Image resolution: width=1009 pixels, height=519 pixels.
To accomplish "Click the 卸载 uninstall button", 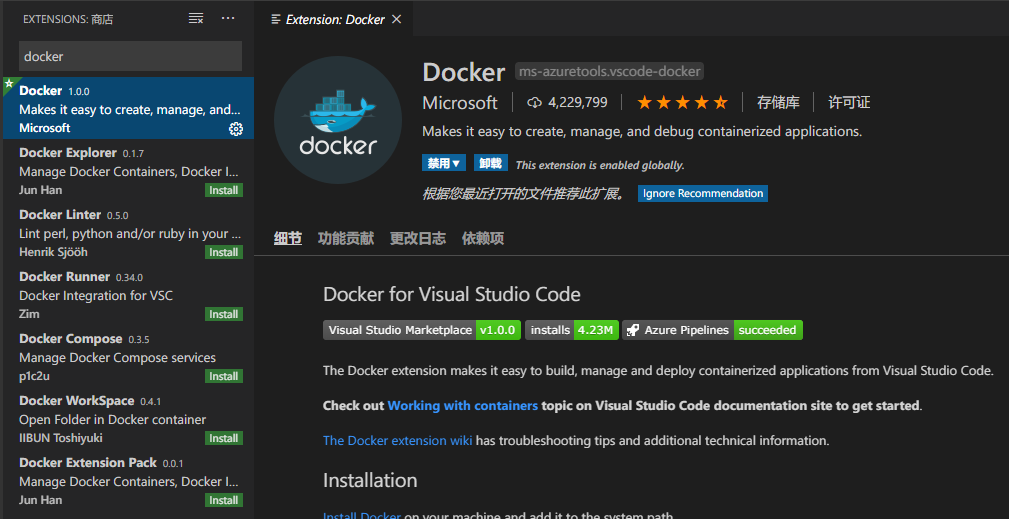I will tap(491, 163).
